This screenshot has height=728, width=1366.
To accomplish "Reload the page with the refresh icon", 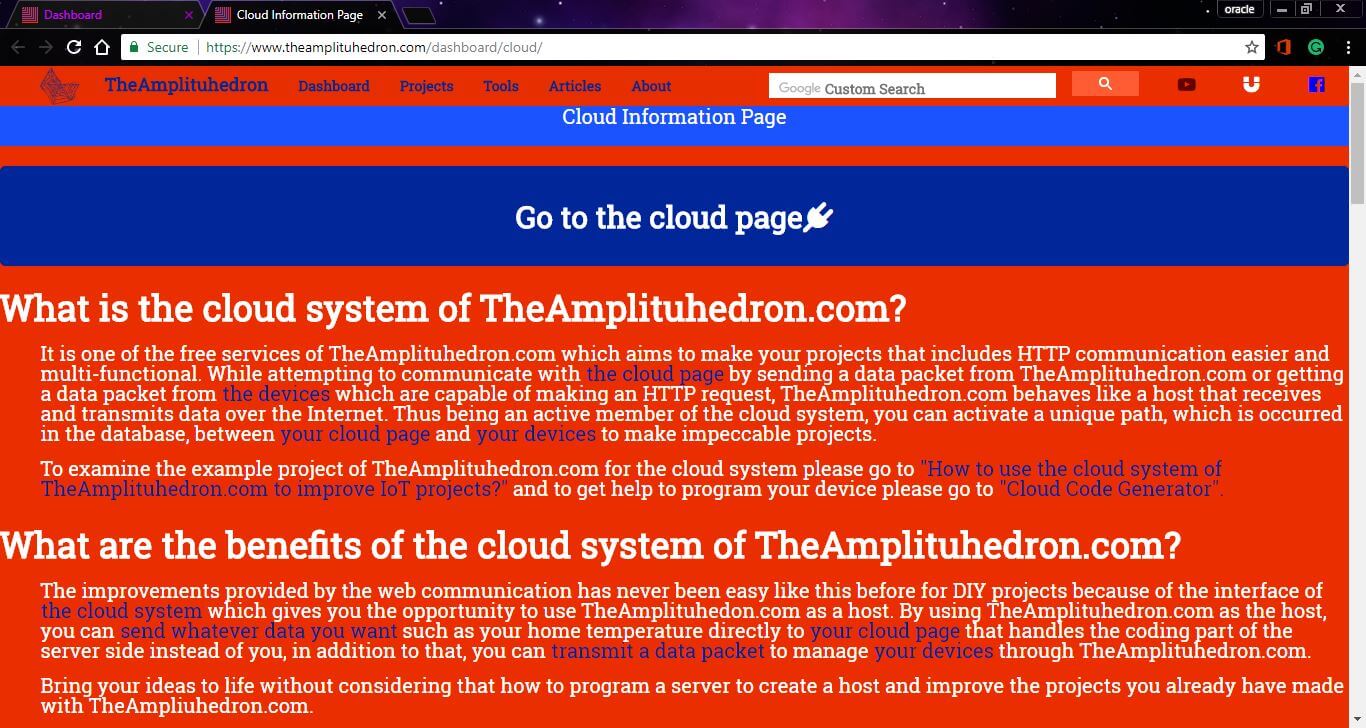I will [74, 47].
